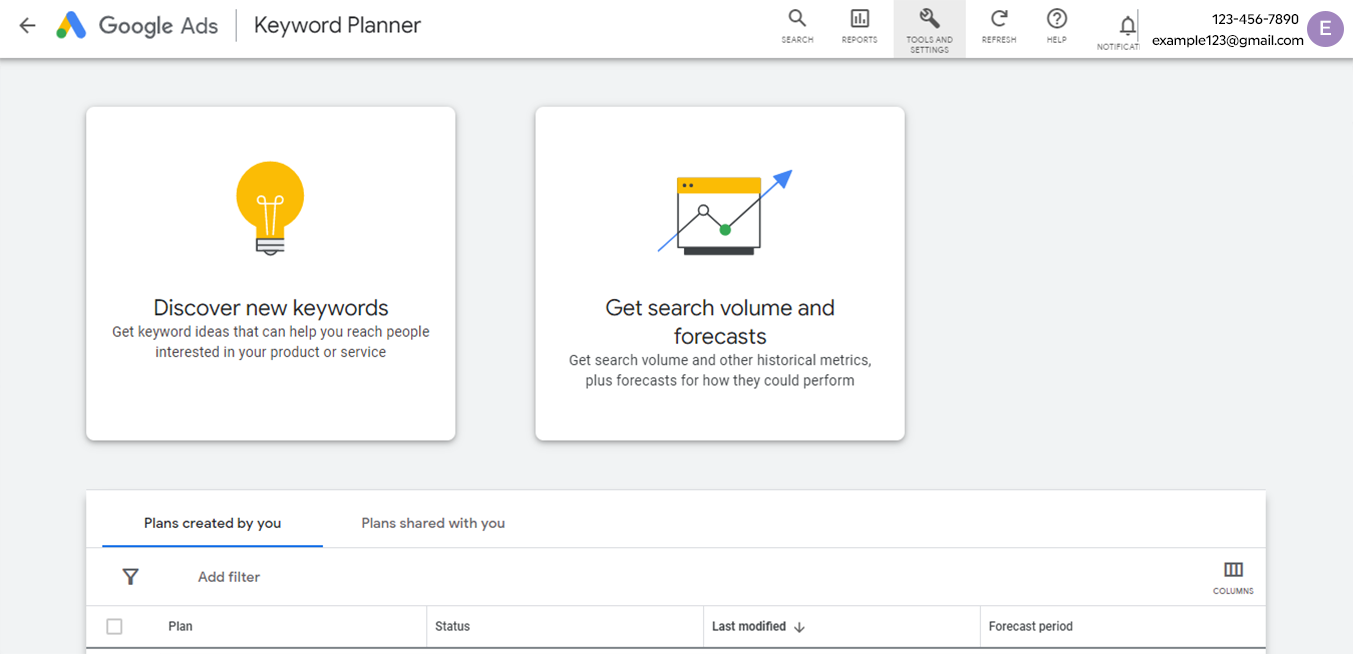The image size is (1353, 654).
Task: Click the Forecast period column header
Action: pos(1031,626)
